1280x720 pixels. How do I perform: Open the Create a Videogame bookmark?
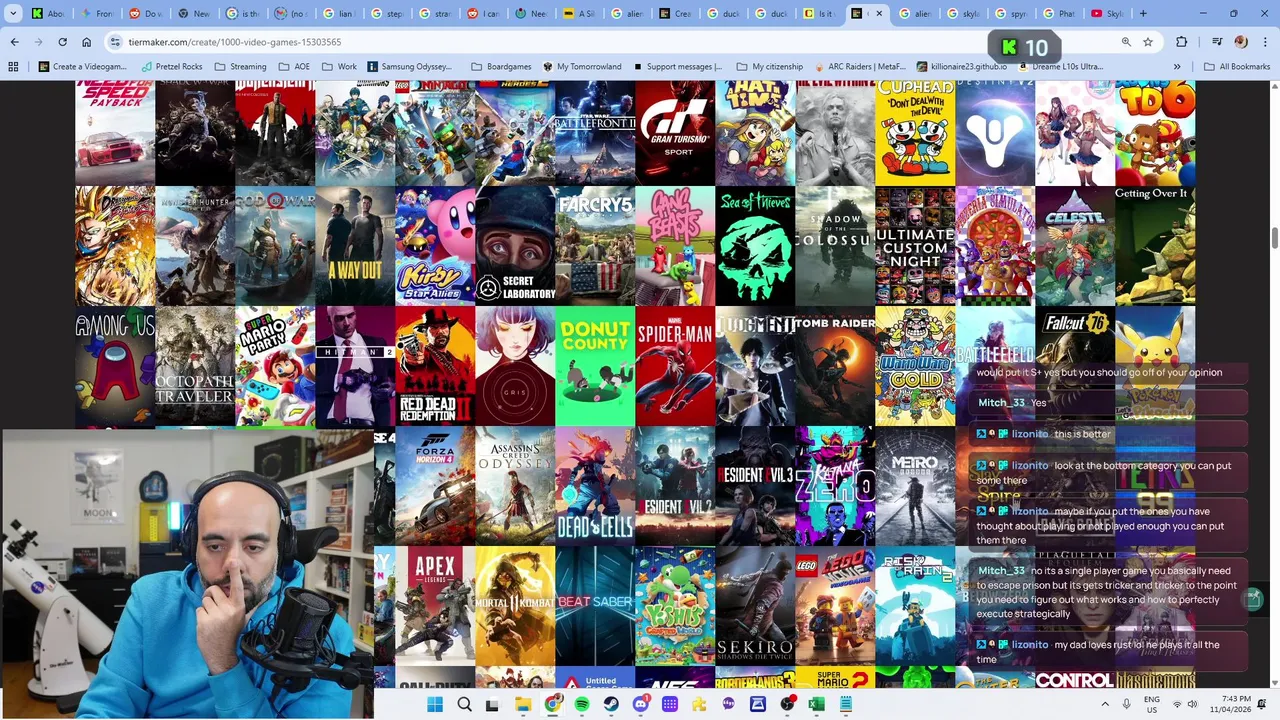point(83,67)
